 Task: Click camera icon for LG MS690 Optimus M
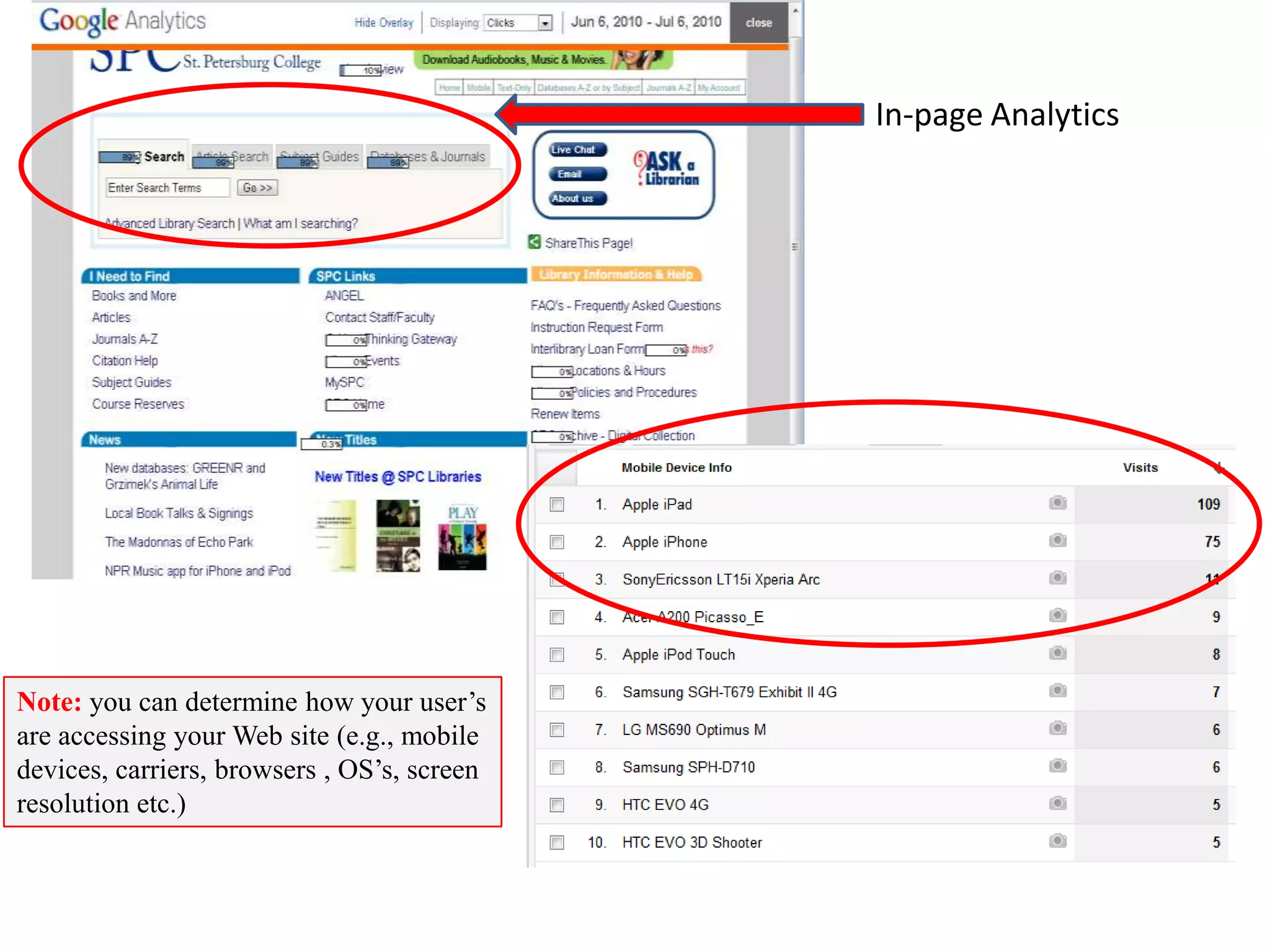(1058, 728)
